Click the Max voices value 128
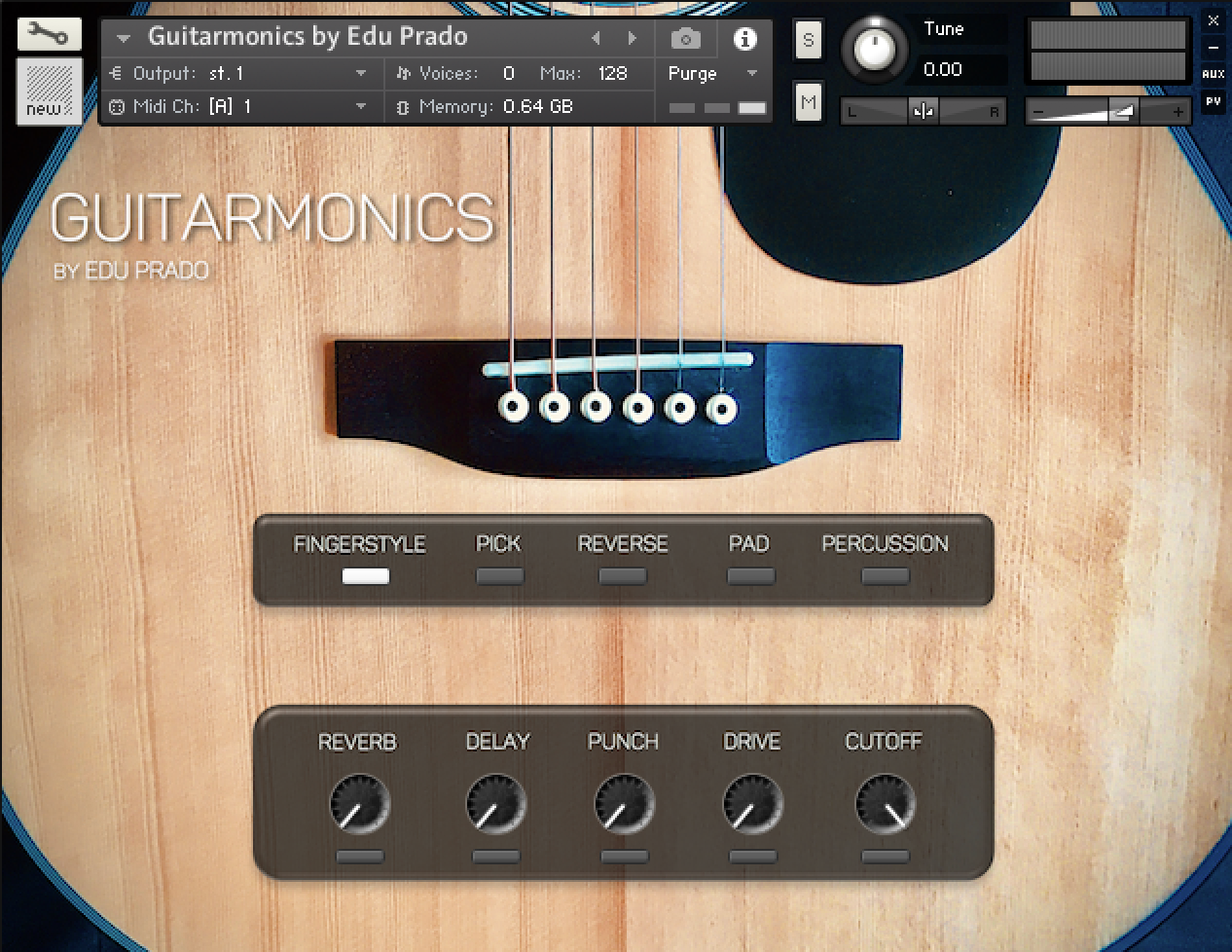1232x952 pixels. click(612, 74)
